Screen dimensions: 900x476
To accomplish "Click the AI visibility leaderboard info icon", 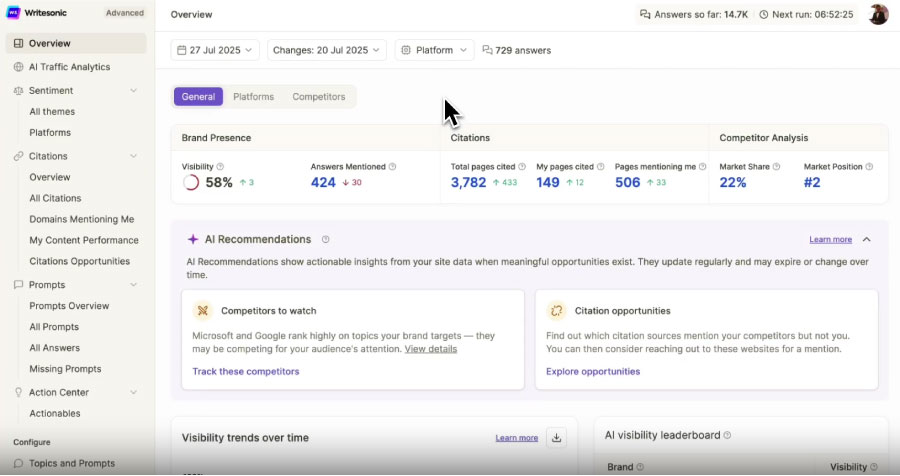I will (x=727, y=436).
